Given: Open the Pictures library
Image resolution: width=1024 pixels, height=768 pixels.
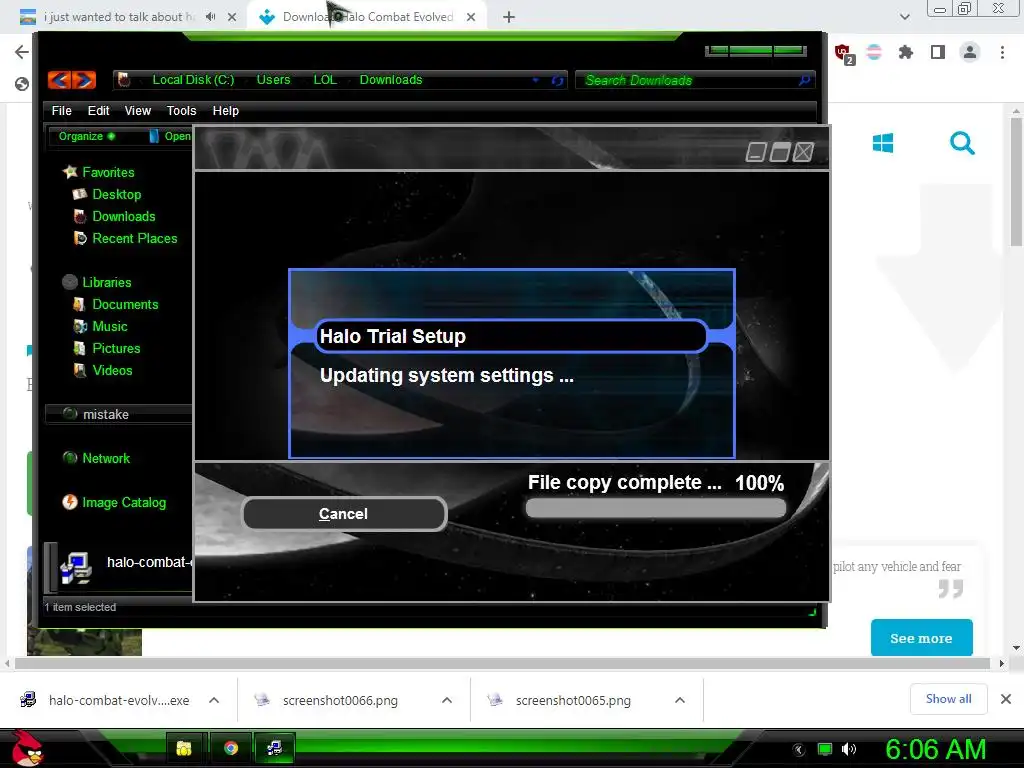Looking at the screenshot, I should 107,348.
